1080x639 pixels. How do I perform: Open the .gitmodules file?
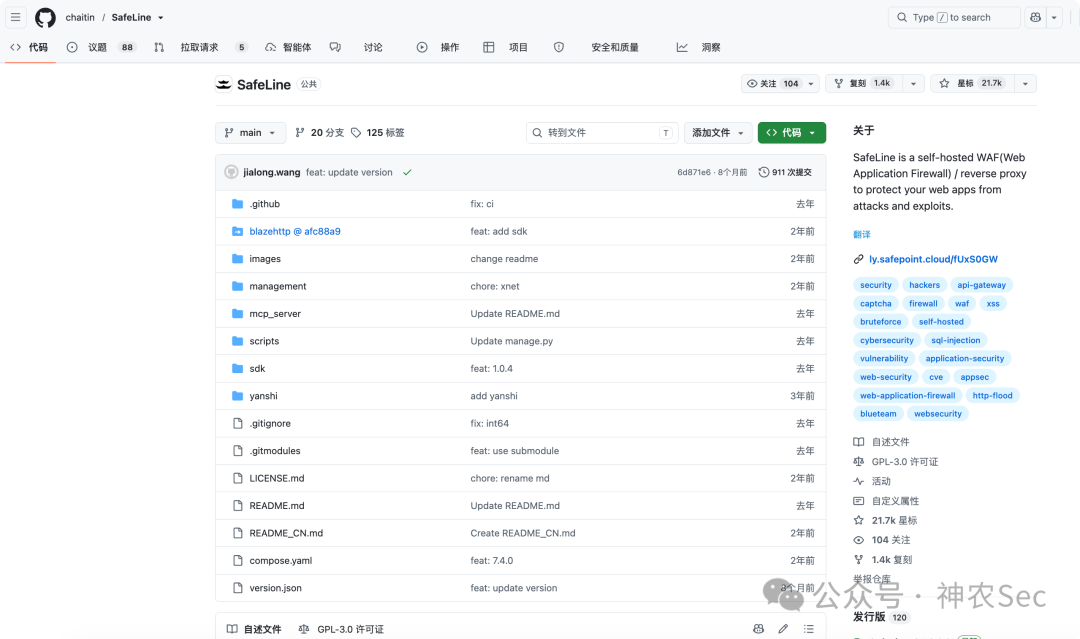click(x=275, y=451)
